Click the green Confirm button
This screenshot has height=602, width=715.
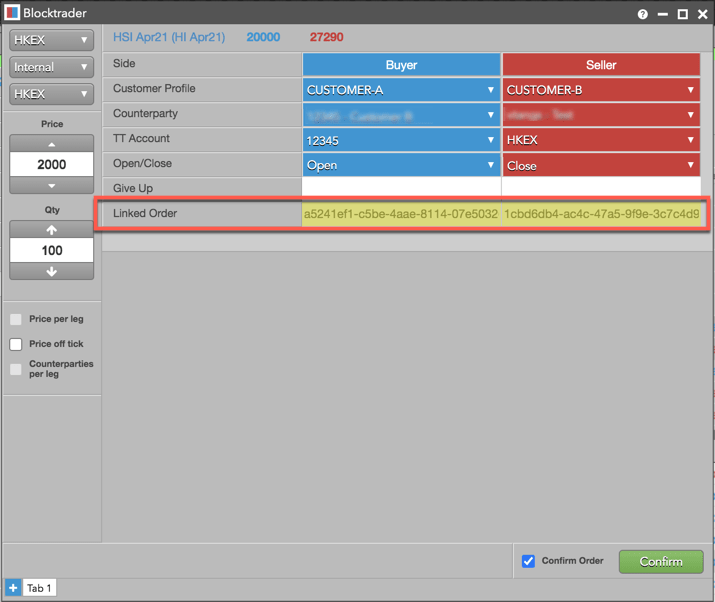[x=661, y=561]
